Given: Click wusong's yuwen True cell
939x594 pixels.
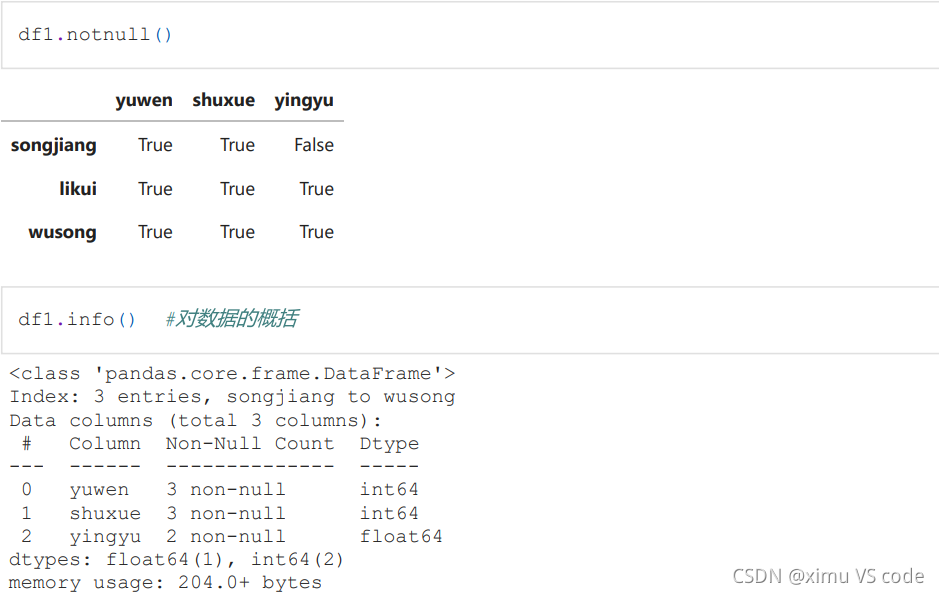Looking at the screenshot, I should 155,232.
